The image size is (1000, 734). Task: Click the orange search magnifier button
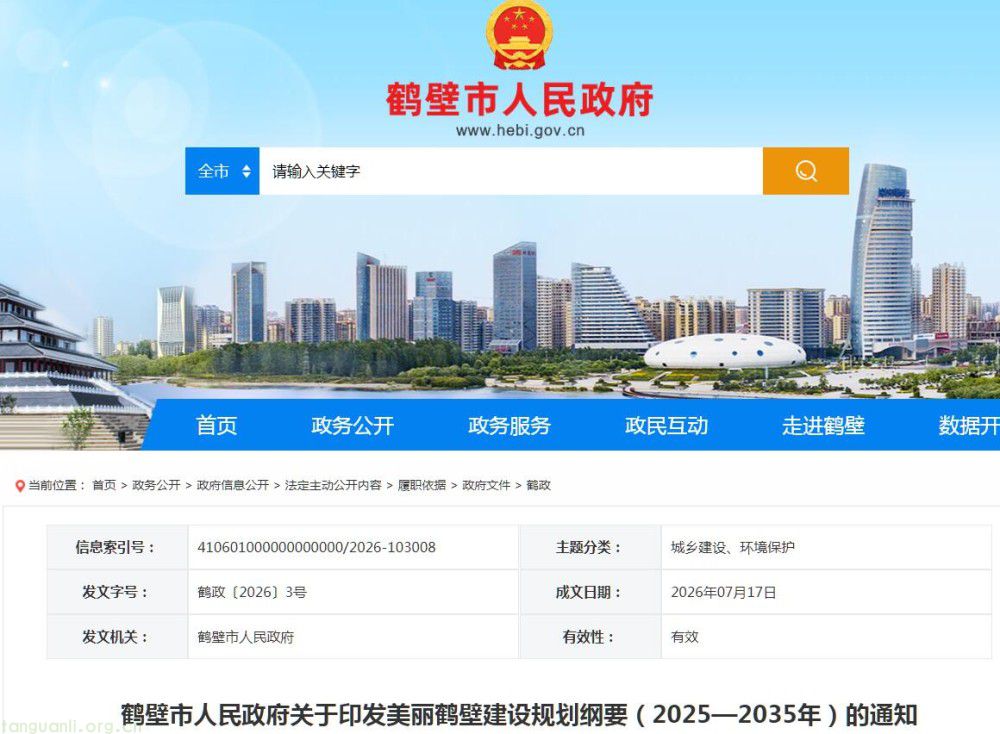(805, 171)
